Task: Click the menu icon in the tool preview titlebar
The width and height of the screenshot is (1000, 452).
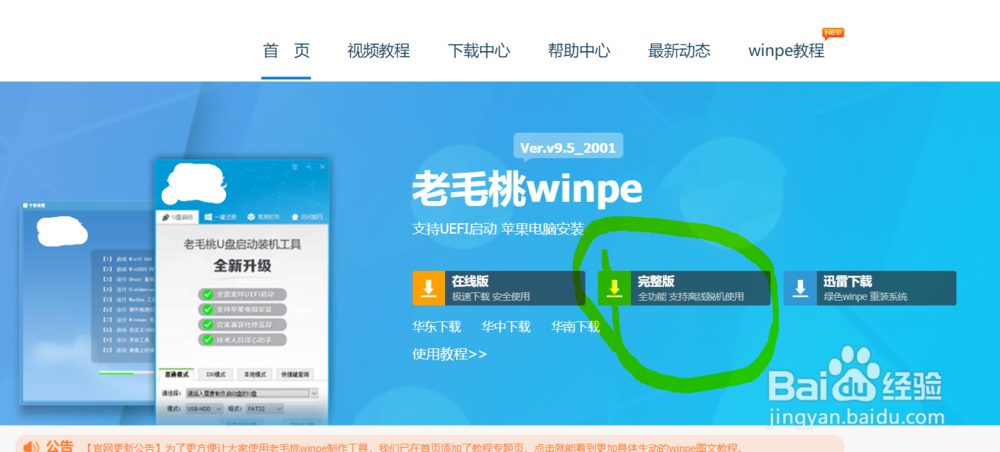Action: [295, 166]
